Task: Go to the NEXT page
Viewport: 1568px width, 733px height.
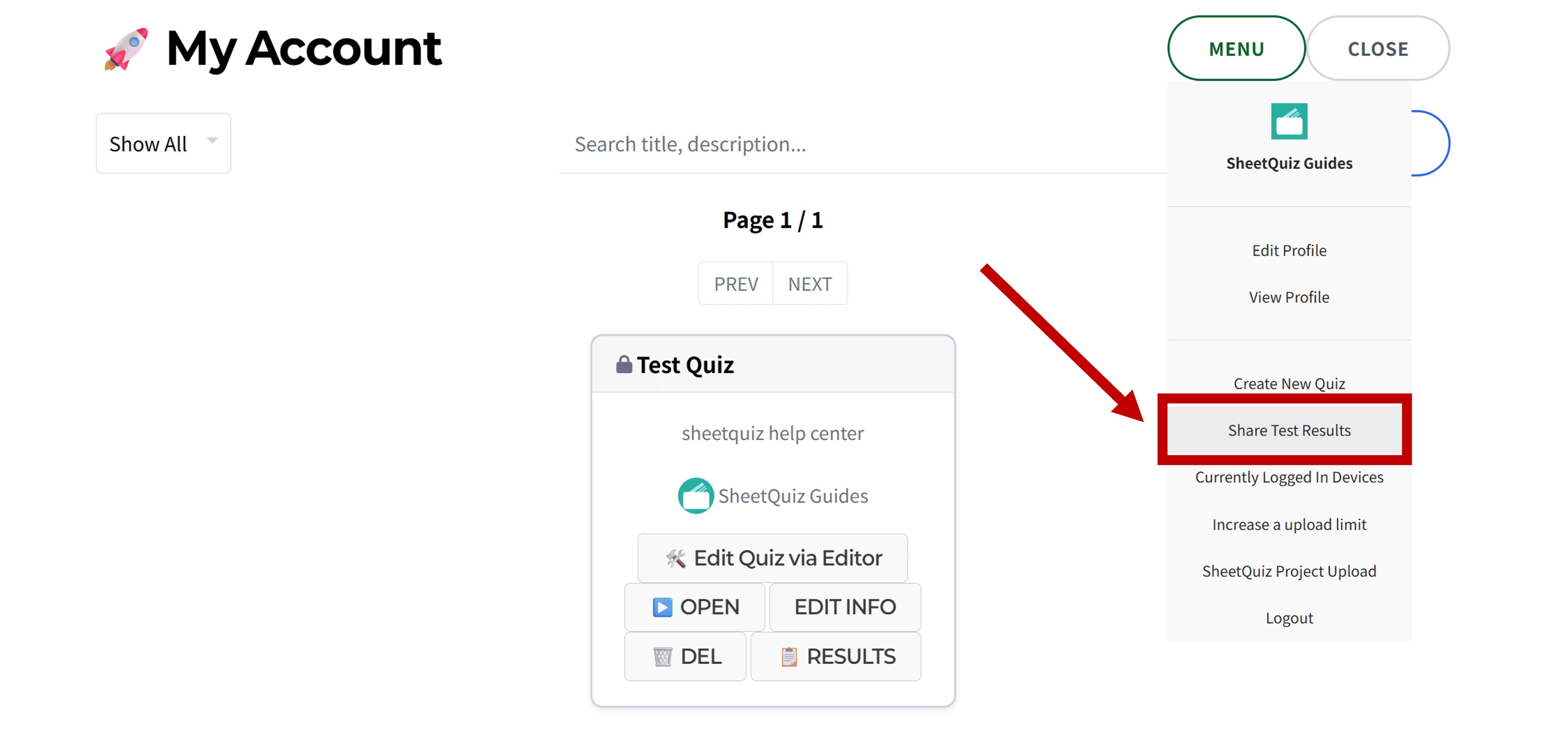Action: pyautogui.click(x=809, y=284)
